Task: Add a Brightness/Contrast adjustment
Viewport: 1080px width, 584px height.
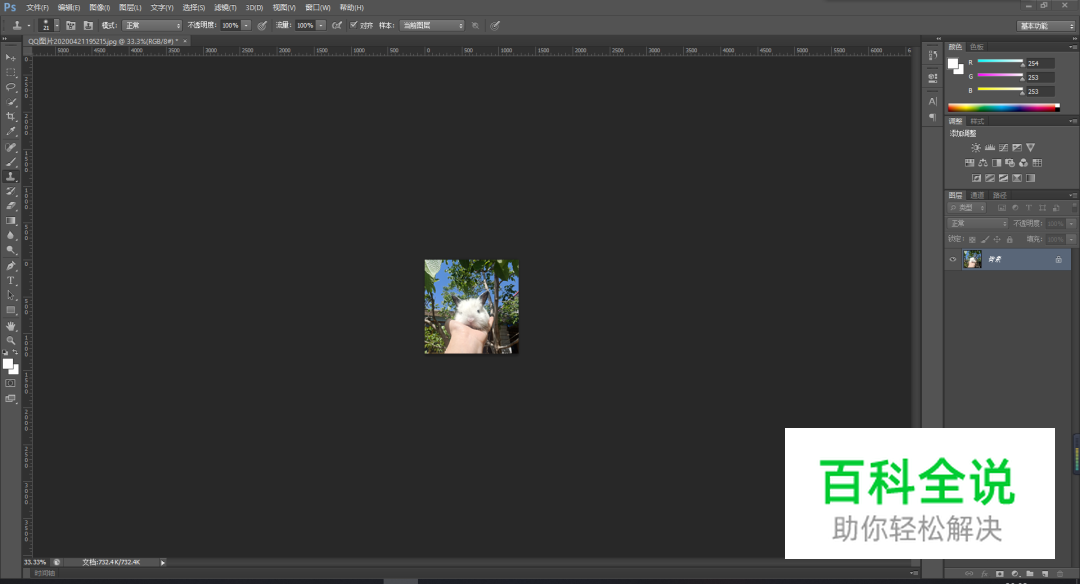Action: point(976,148)
